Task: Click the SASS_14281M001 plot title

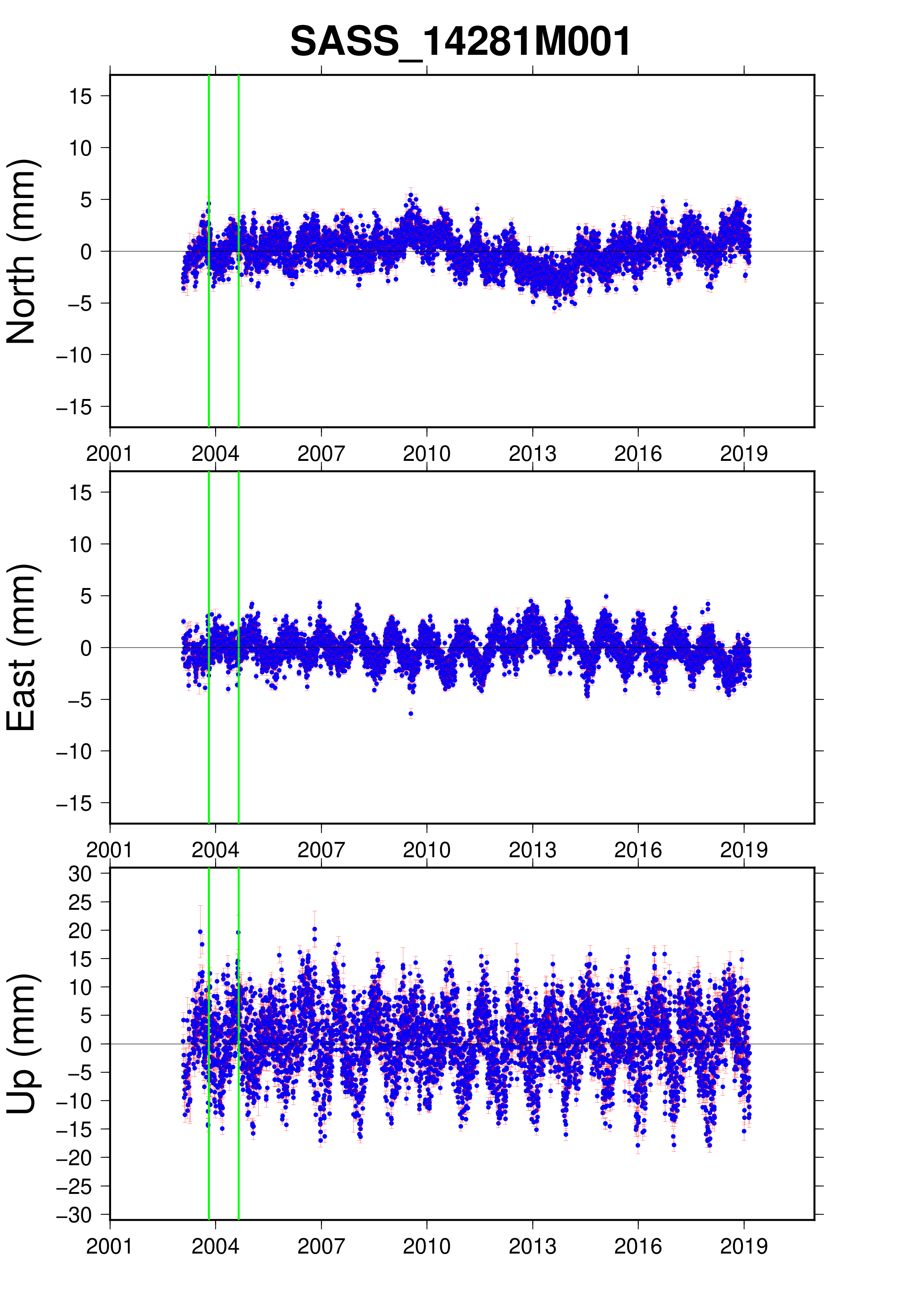Action: 460,42
